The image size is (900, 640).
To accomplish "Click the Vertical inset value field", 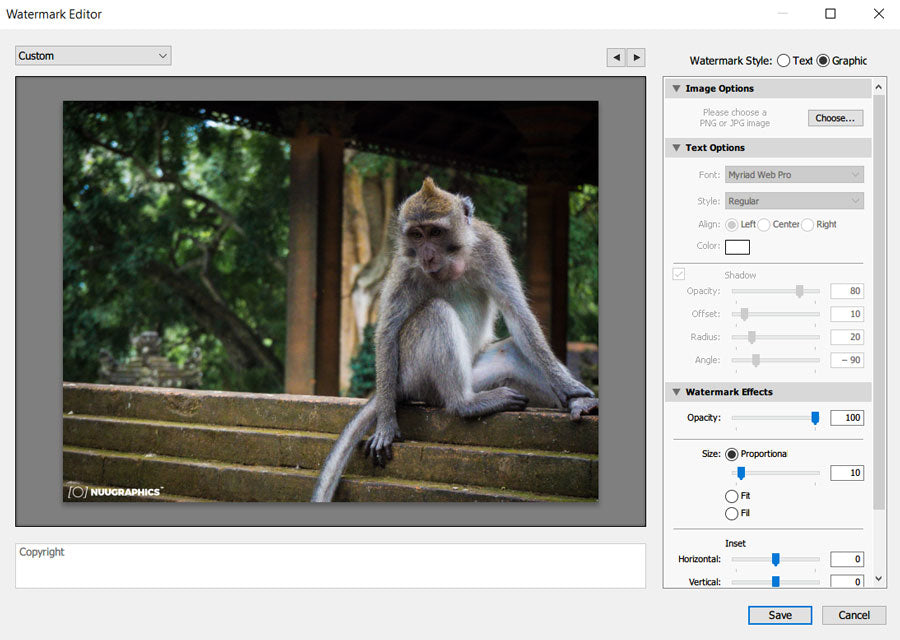I will 847,581.
